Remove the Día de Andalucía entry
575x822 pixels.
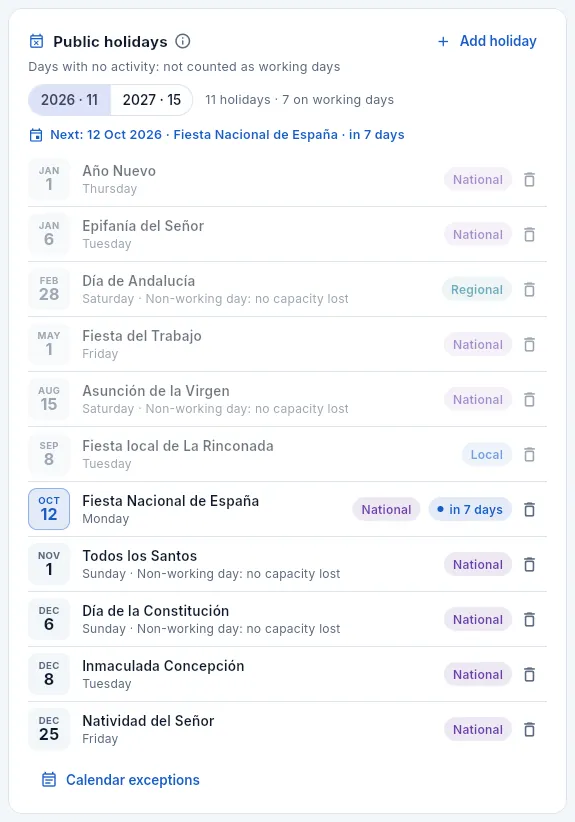[x=529, y=289]
